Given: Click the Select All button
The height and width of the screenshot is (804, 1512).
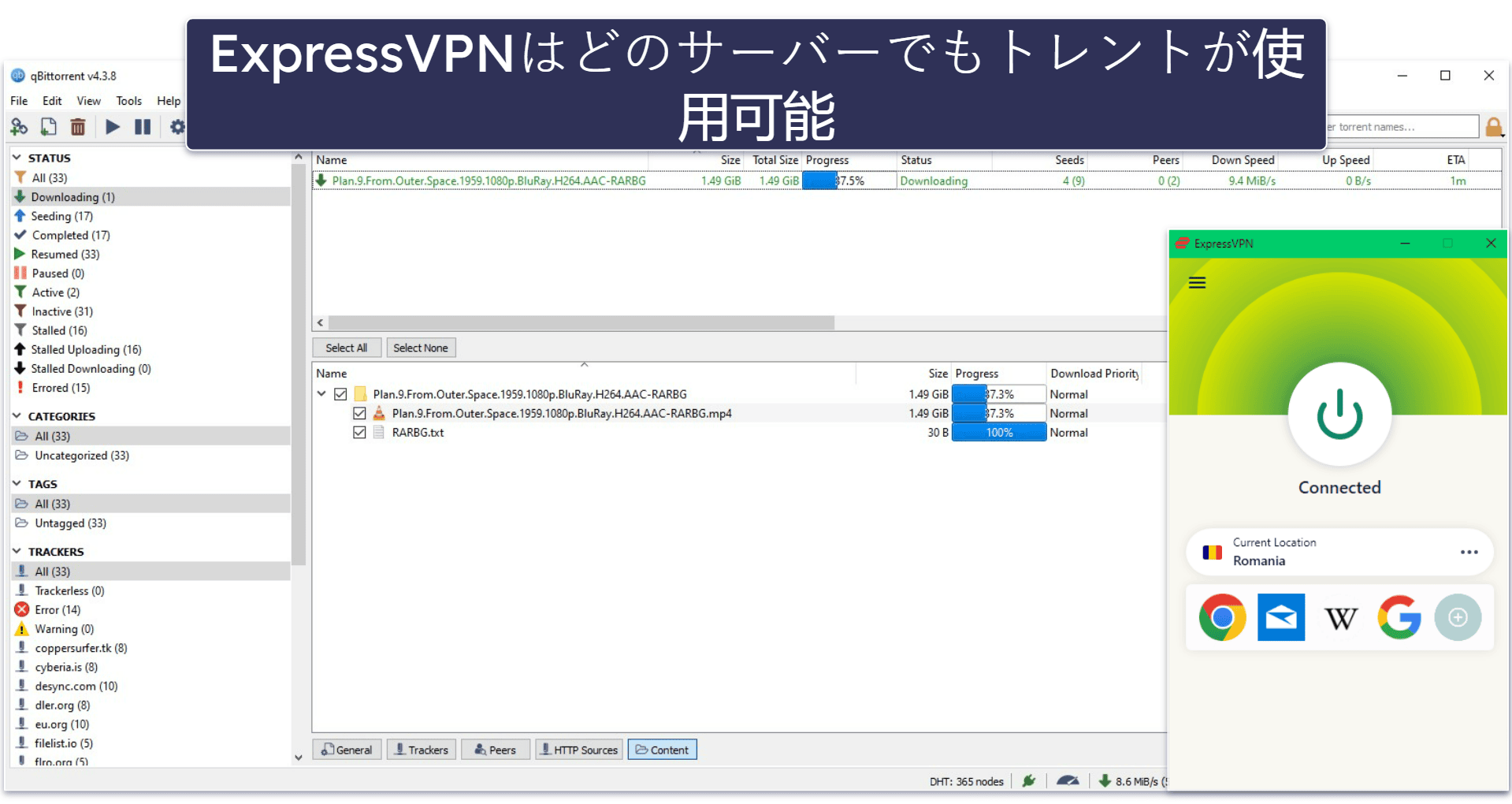Looking at the screenshot, I should point(347,348).
